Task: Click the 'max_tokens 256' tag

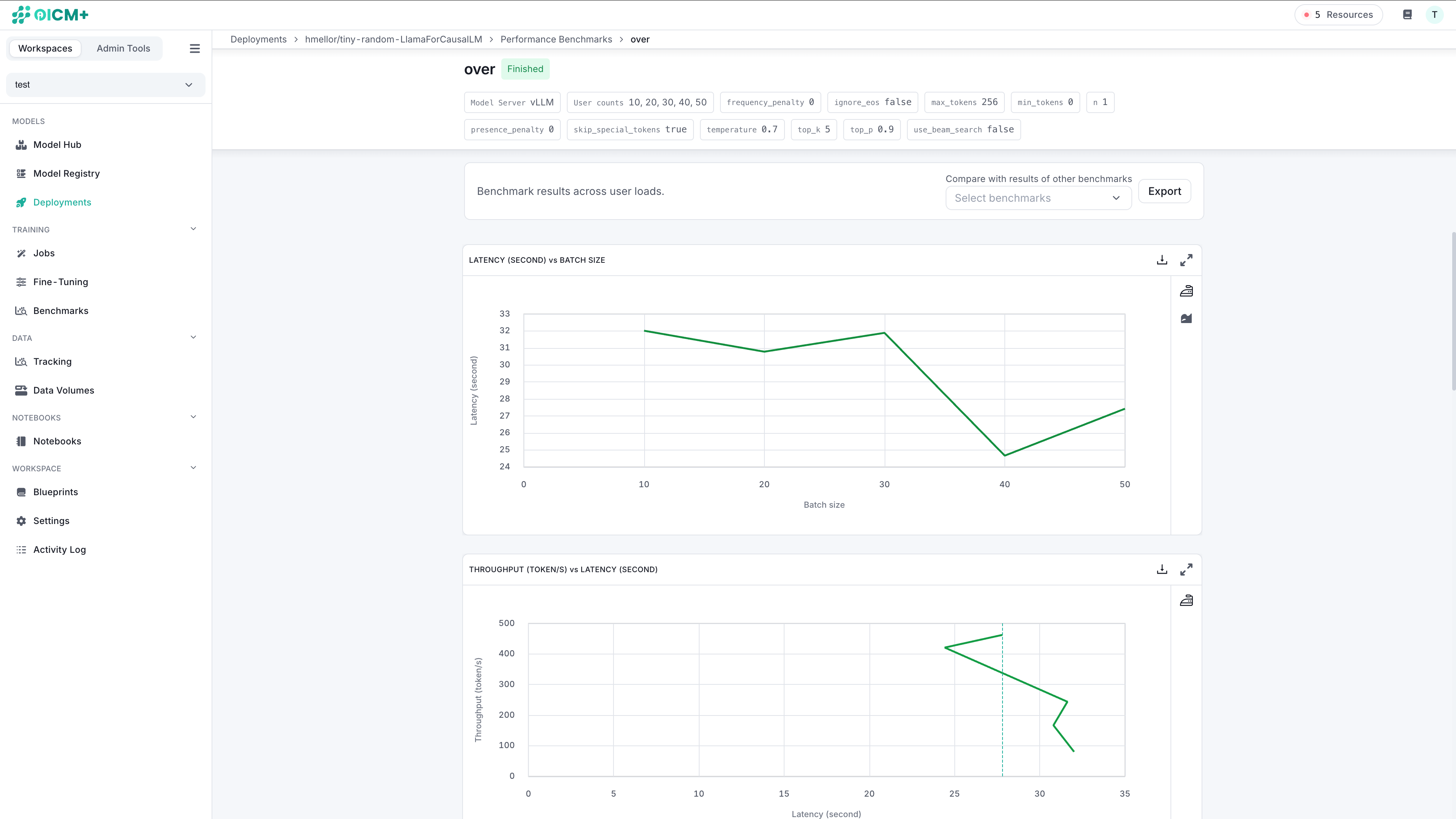Action: point(964,102)
